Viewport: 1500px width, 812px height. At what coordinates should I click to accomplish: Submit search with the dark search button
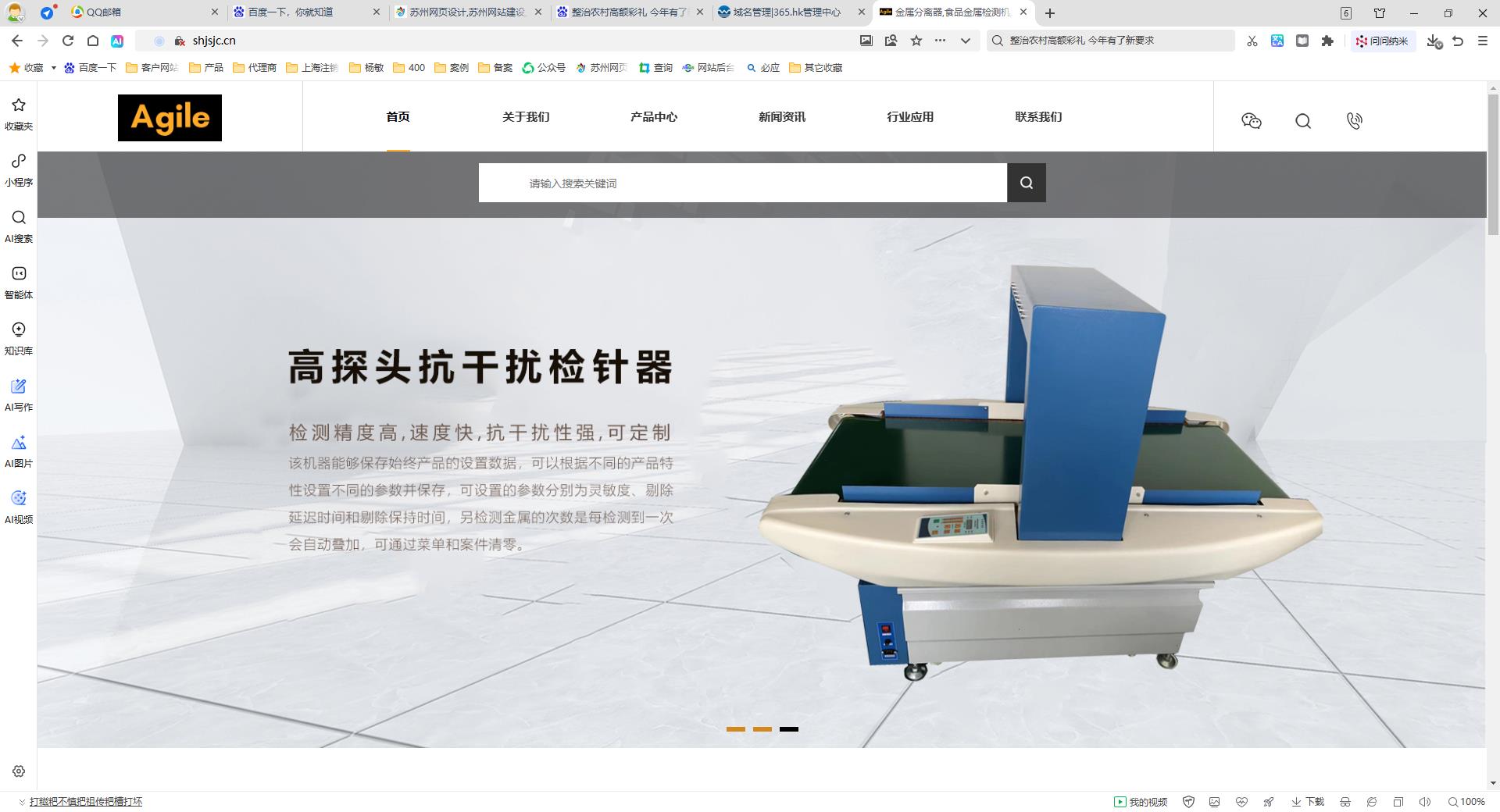point(1026,183)
